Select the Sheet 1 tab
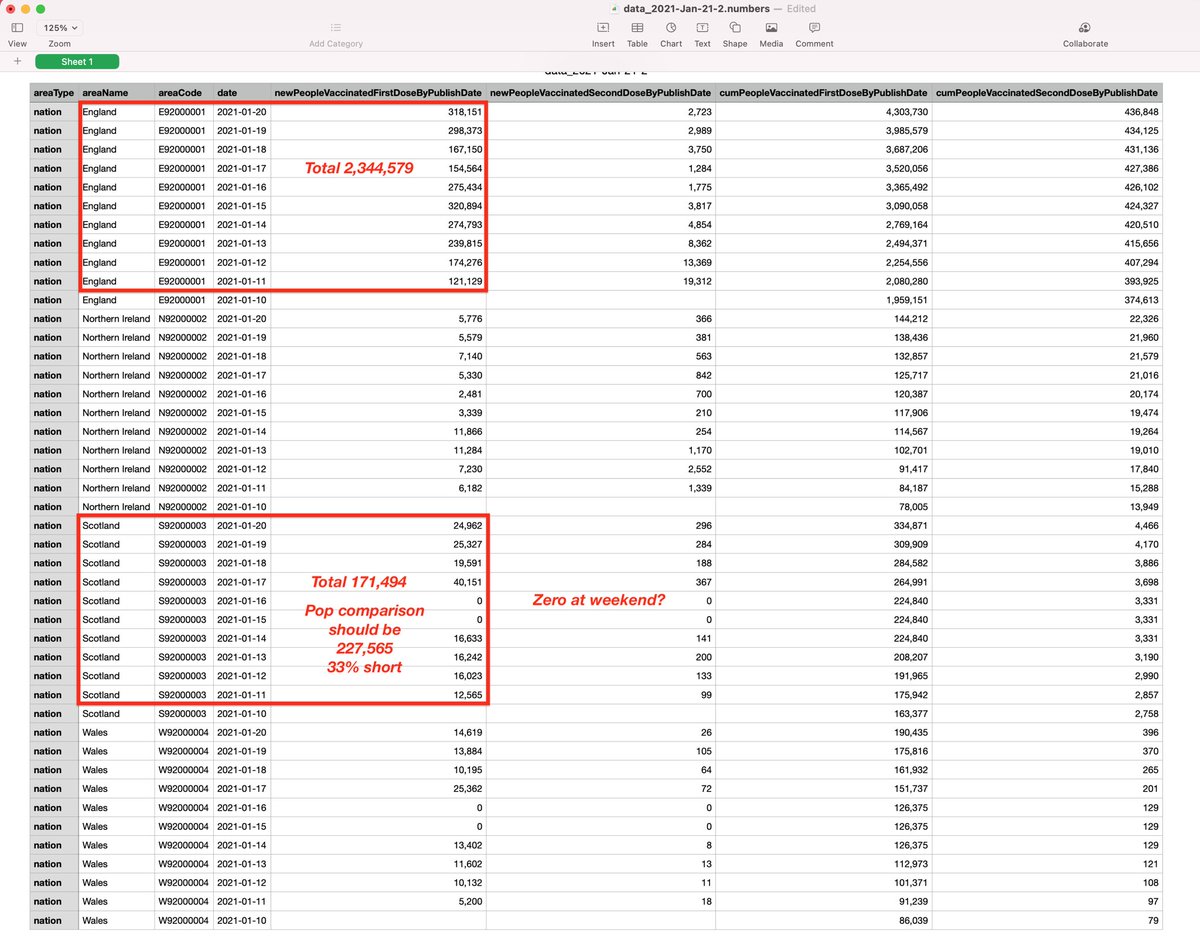Image resolution: width=1200 pixels, height=949 pixels. pos(77,62)
